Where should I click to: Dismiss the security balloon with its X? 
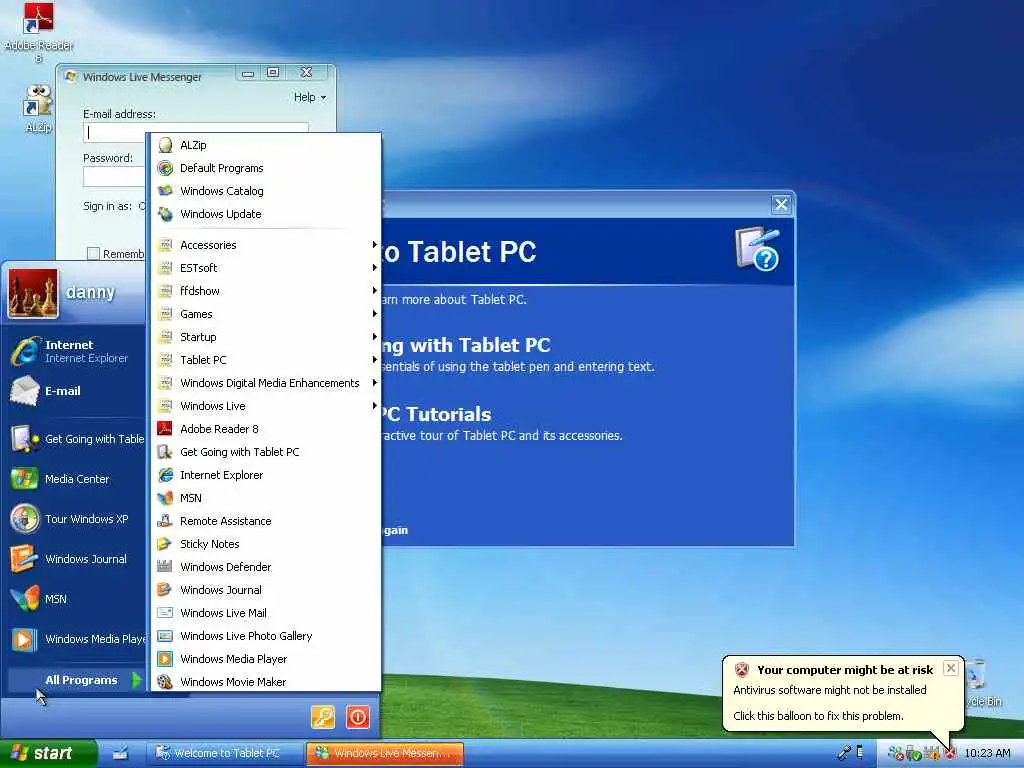[951, 668]
